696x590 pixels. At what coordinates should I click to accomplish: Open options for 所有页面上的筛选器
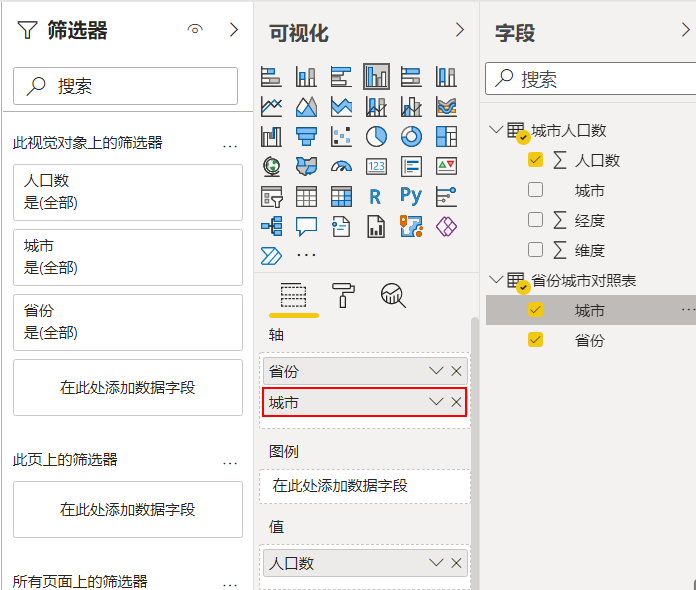click(230, 585)
